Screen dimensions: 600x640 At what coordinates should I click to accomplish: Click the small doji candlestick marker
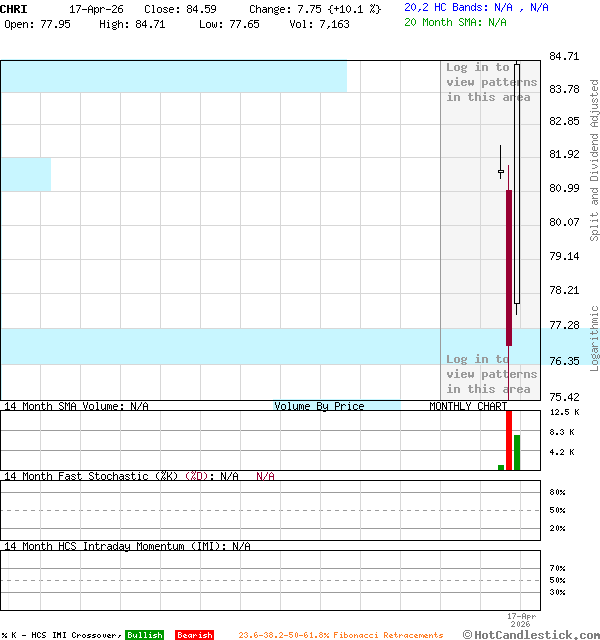[501, 173]
